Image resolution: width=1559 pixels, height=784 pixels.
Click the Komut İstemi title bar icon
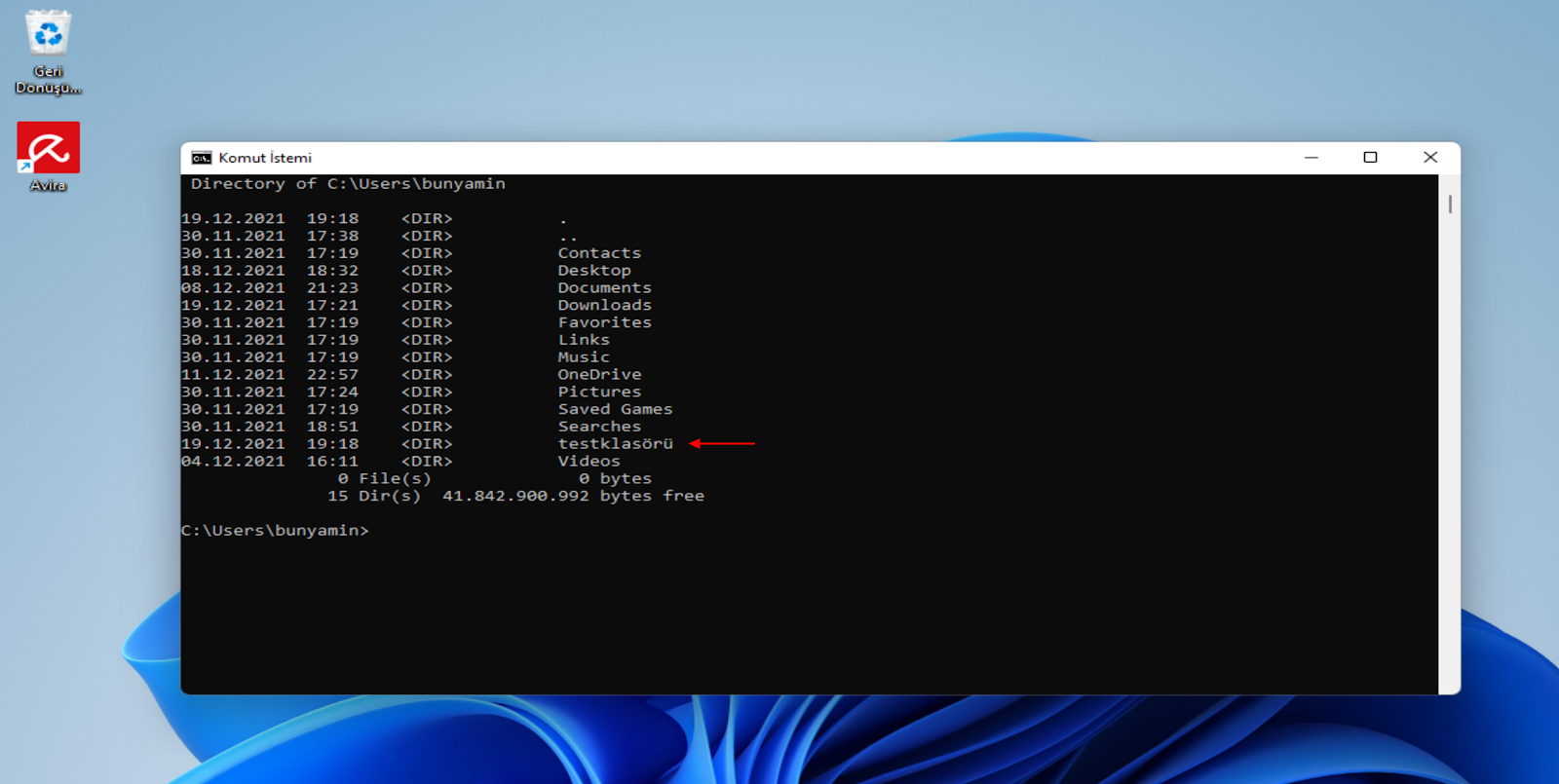click(202, 158)
